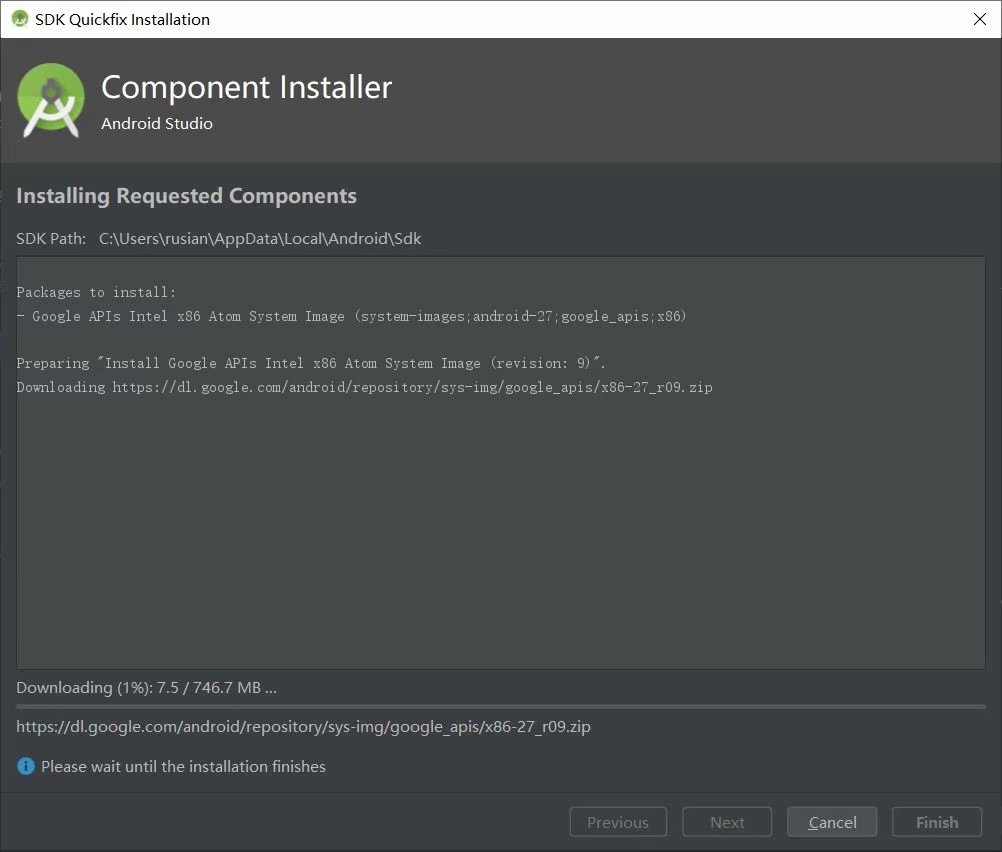
Task: Click the downloading progress text showing 746.7 MB
Action: click(x=146, y=687)
